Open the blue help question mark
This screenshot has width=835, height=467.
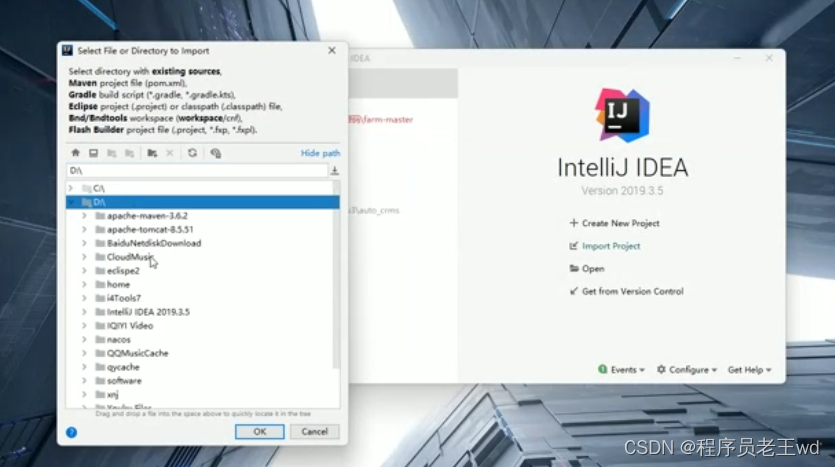(x=71, y=432)
